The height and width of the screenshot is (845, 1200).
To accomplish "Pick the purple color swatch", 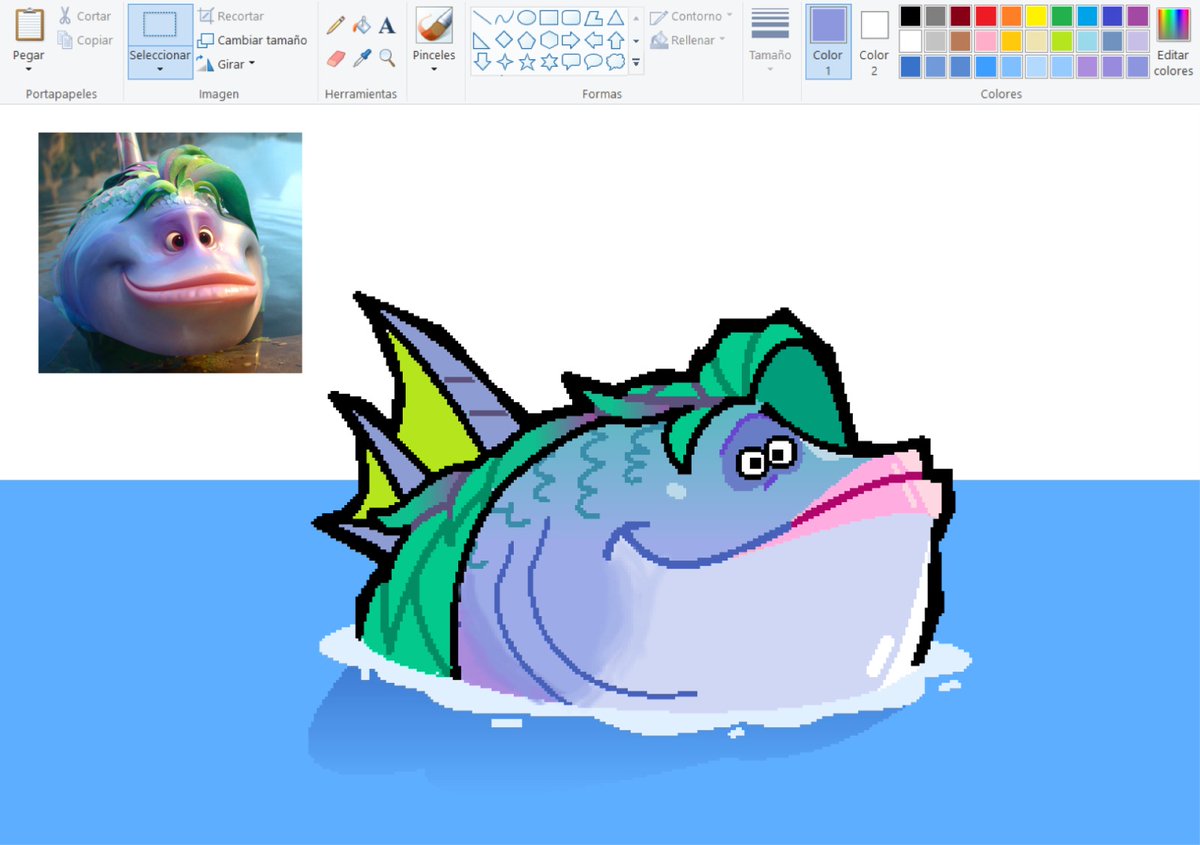I will (1138, 16).
